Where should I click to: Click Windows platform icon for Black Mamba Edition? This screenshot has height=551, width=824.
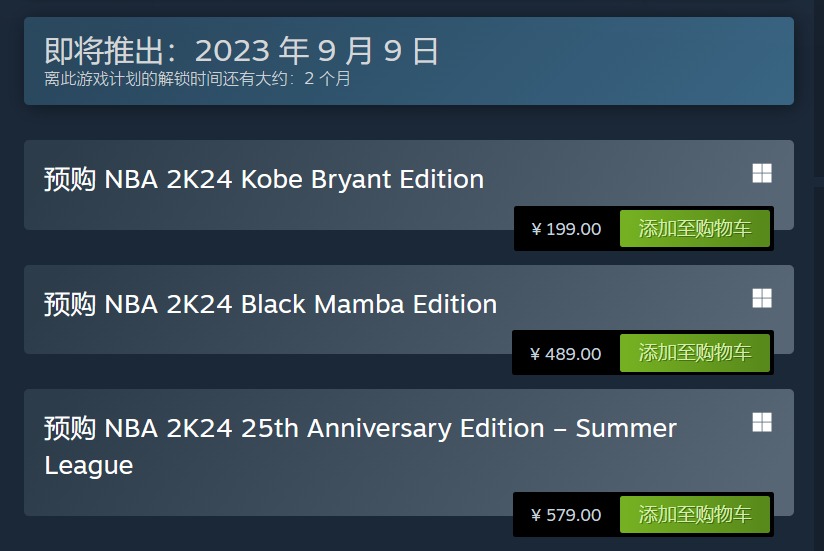762,298
